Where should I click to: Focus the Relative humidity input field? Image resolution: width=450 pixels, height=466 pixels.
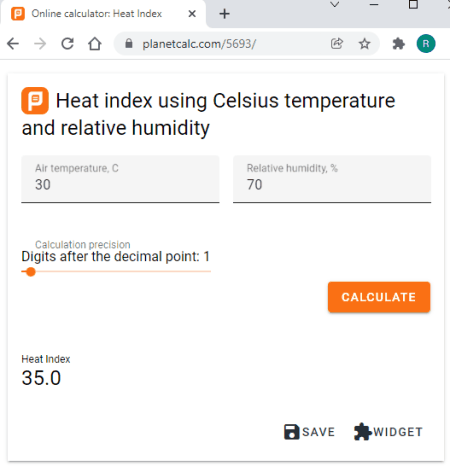(x=332, y=179)
